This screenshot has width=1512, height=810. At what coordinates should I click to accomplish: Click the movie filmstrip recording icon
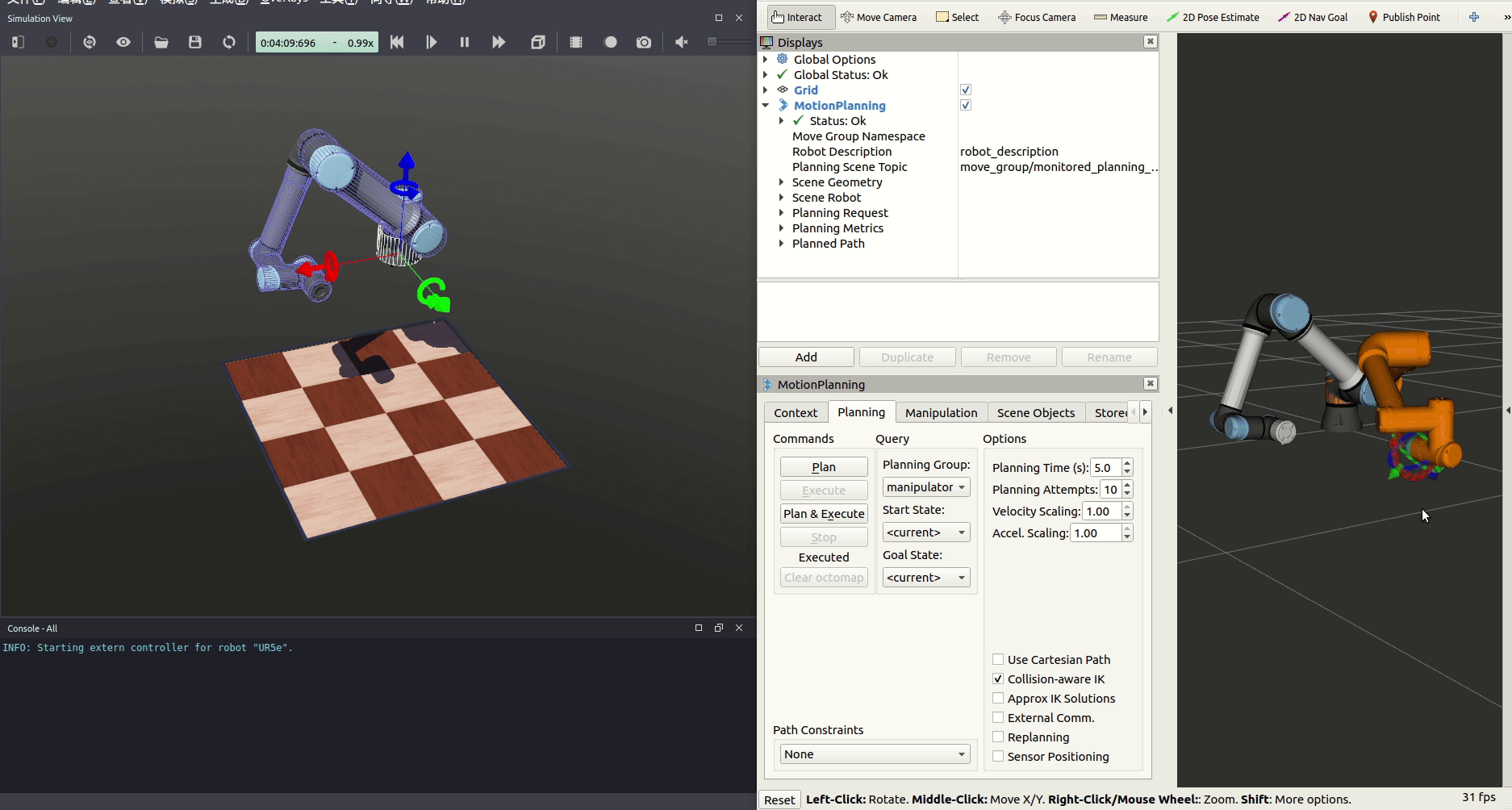pos(576,42)
